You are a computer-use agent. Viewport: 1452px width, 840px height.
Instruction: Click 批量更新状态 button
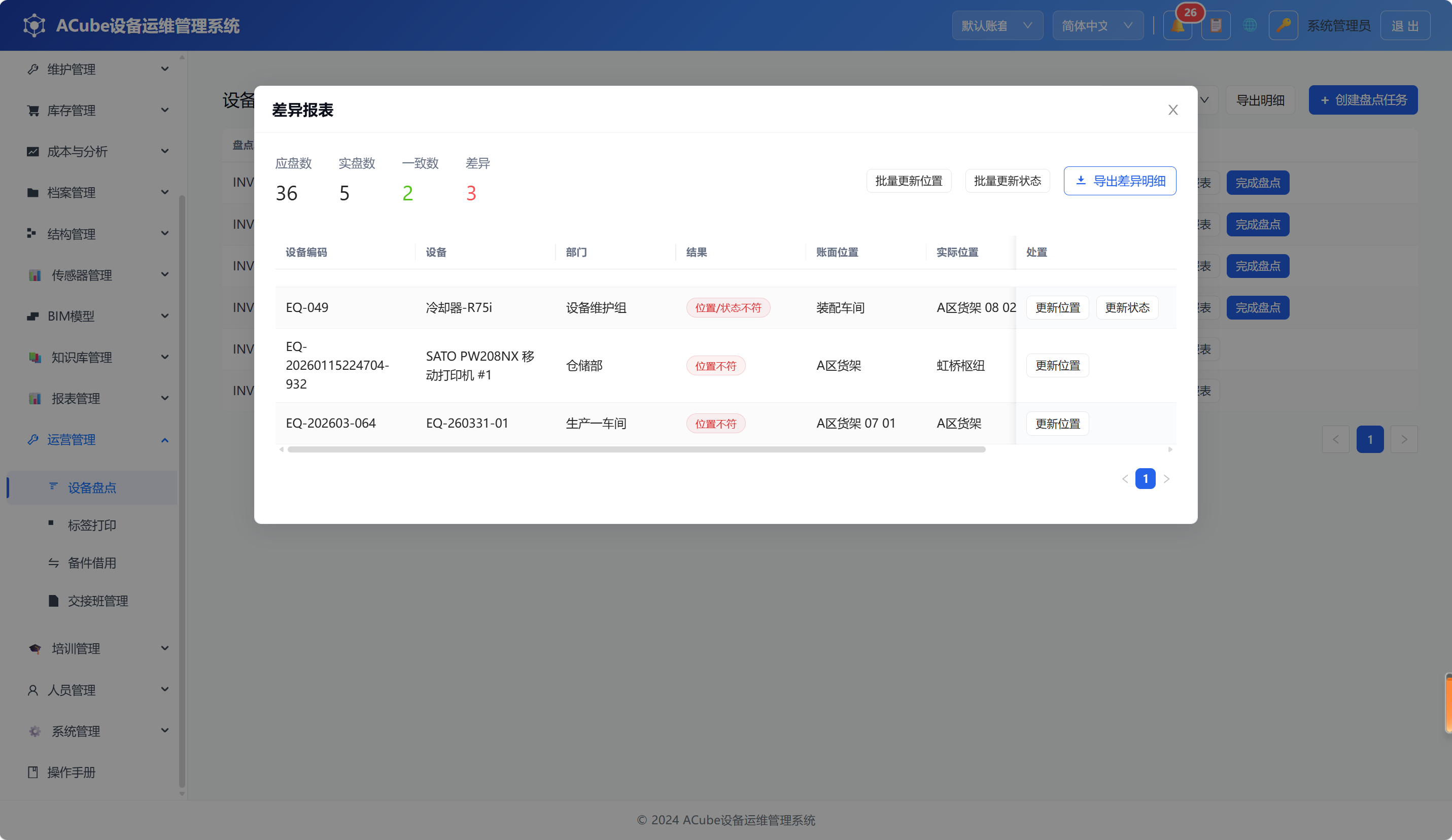[x=1007, y=181]
